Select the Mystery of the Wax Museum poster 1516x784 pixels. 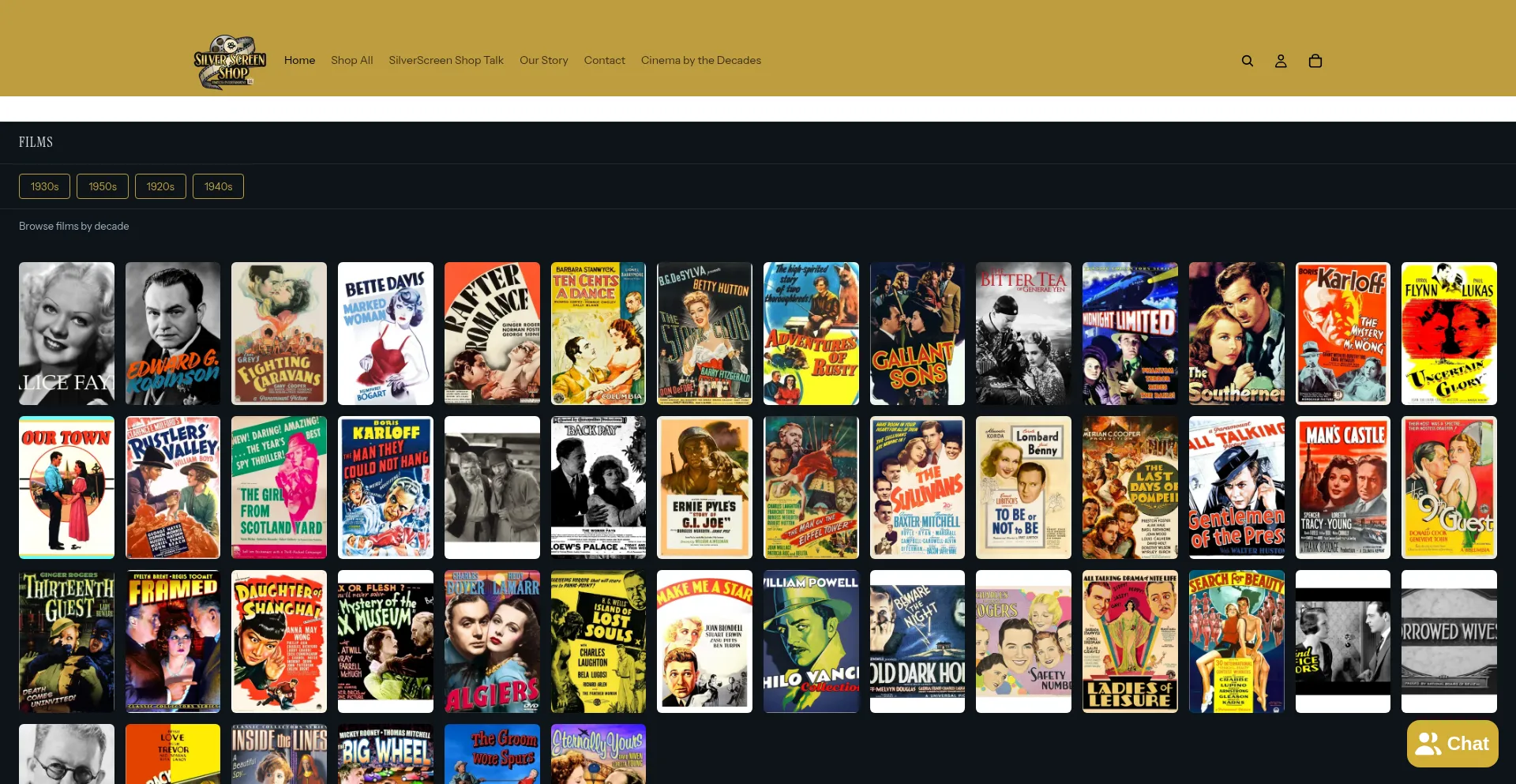coord(385,641)
